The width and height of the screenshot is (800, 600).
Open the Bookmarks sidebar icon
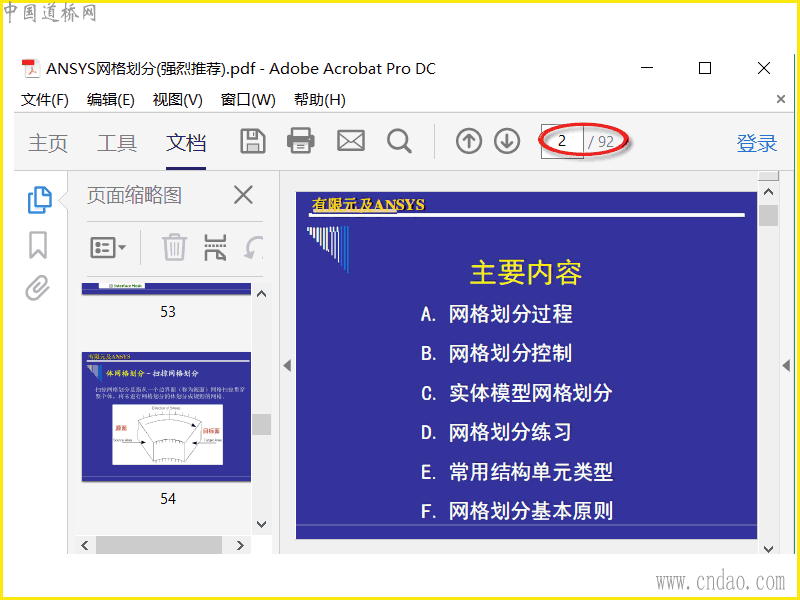click(38, 245)
